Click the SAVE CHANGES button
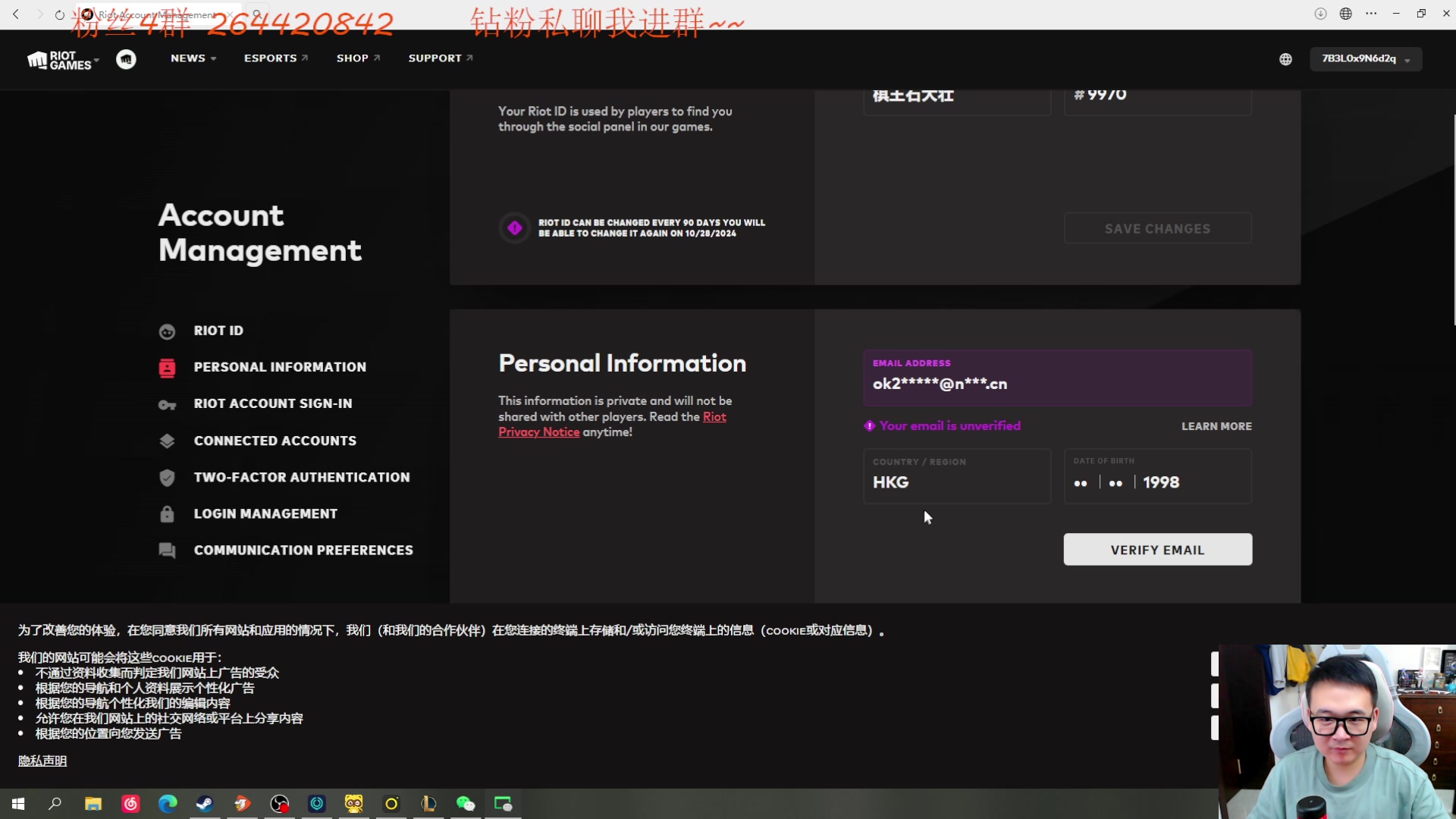 1157,228
